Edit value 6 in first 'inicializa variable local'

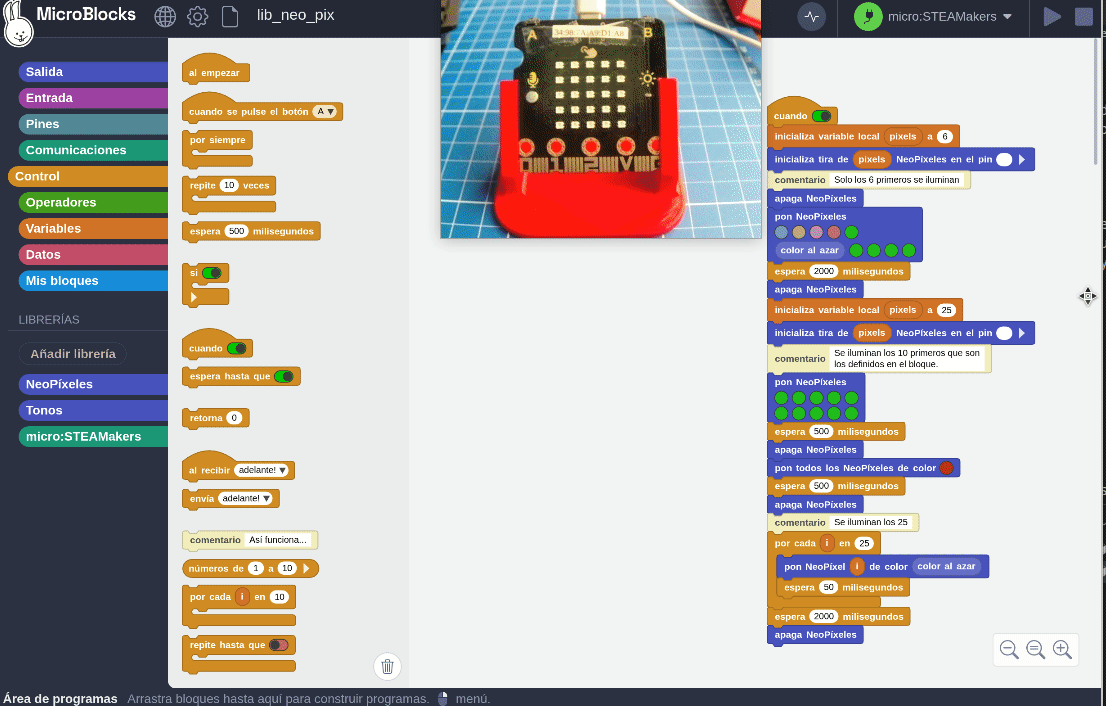pyautogui.click(x=944, y=137)
